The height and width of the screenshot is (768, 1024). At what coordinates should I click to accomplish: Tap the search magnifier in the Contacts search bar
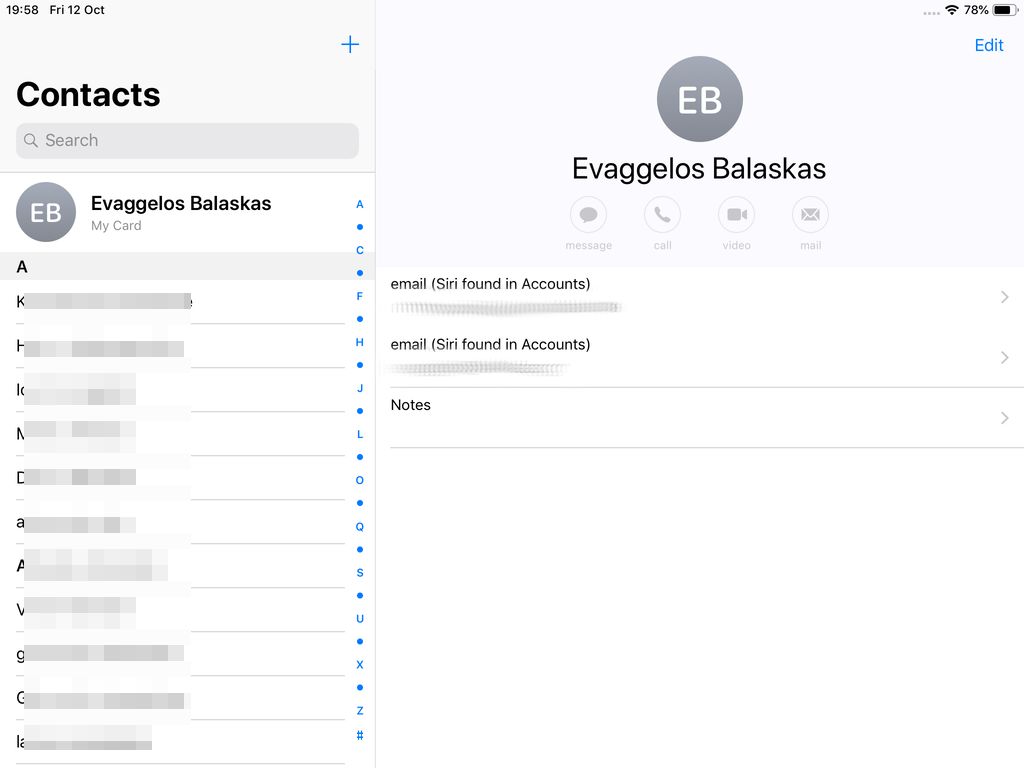32,140
